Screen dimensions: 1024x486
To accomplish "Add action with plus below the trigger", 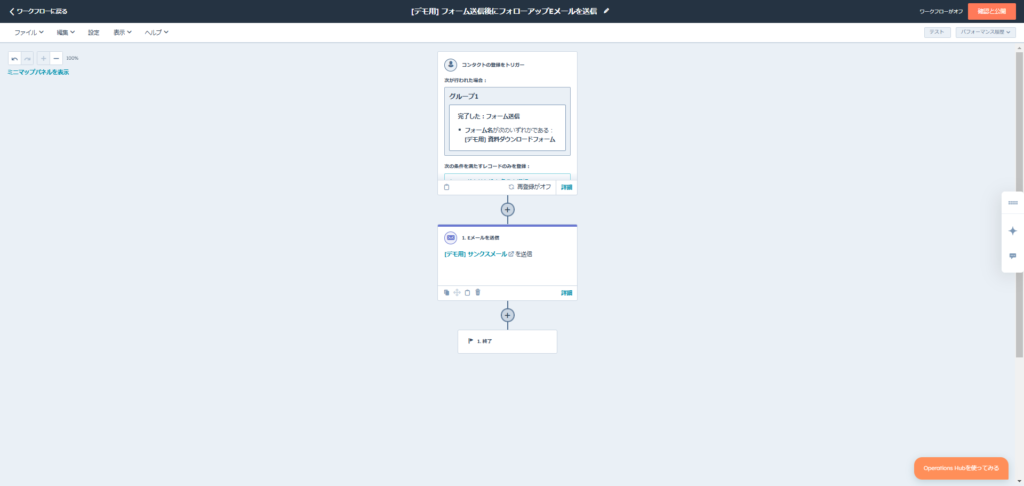I will click(507, 209).
